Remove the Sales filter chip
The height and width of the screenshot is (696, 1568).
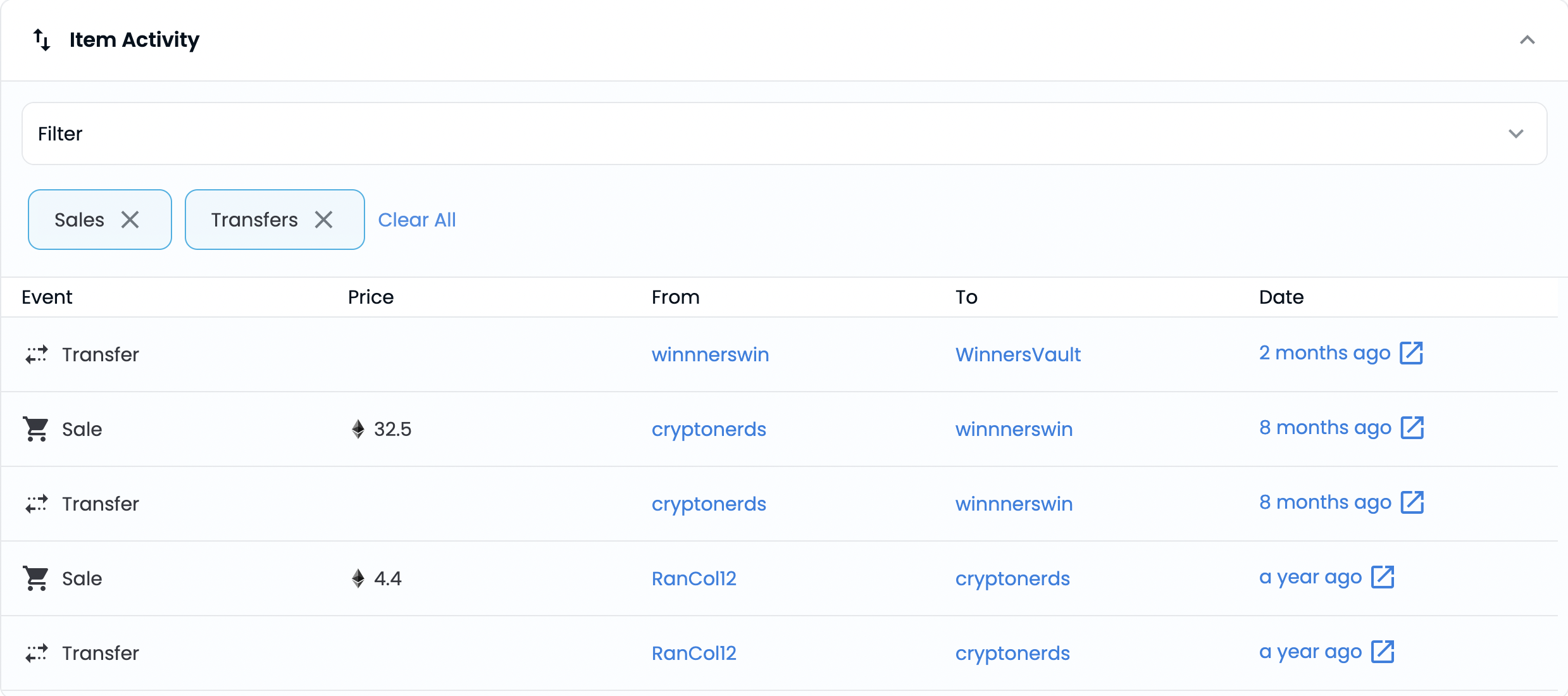(x=130, y=220)
